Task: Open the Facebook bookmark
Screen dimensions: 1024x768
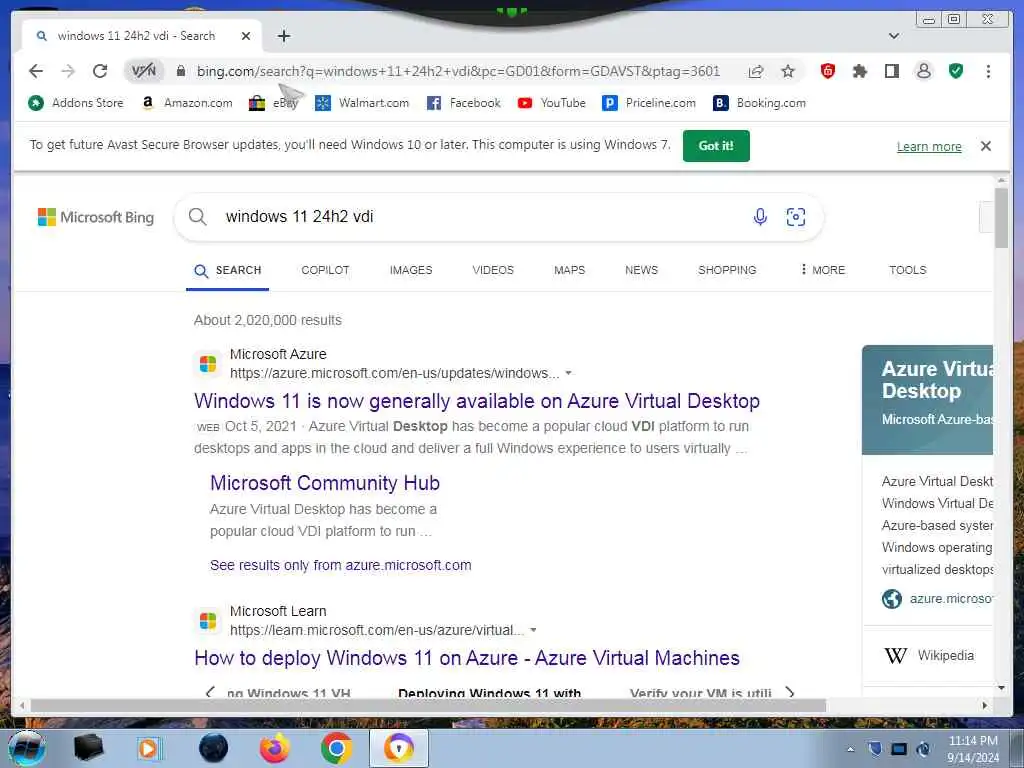Action: click(x=463, y=103)
